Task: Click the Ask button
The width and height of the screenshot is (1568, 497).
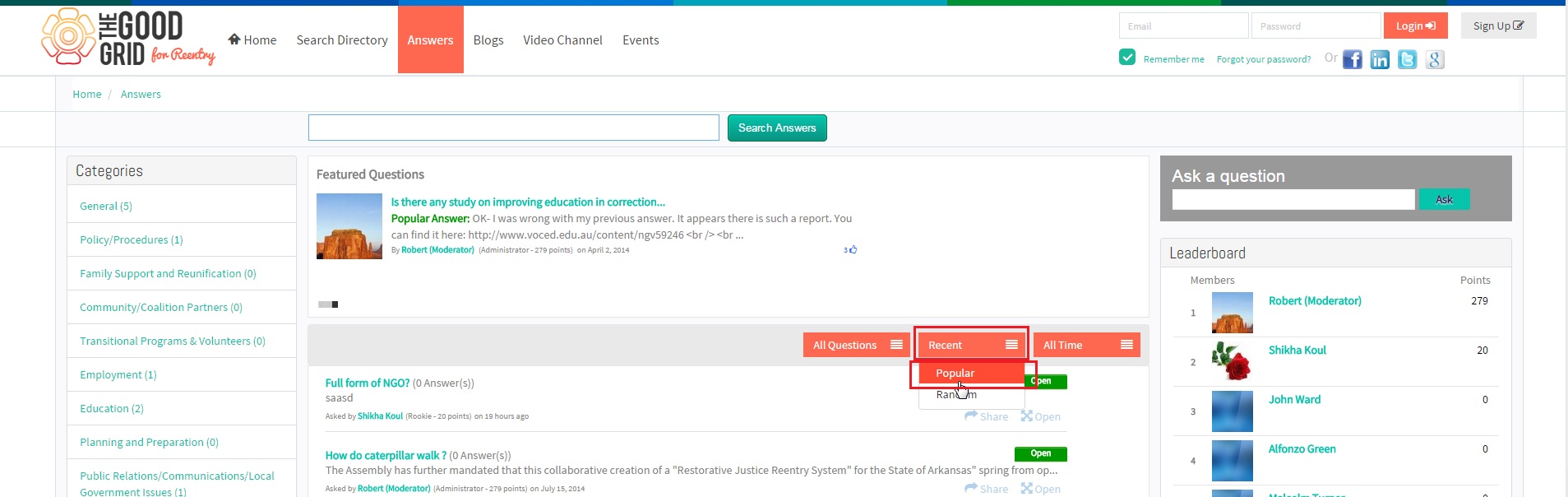Action: tap(1445, 199)
